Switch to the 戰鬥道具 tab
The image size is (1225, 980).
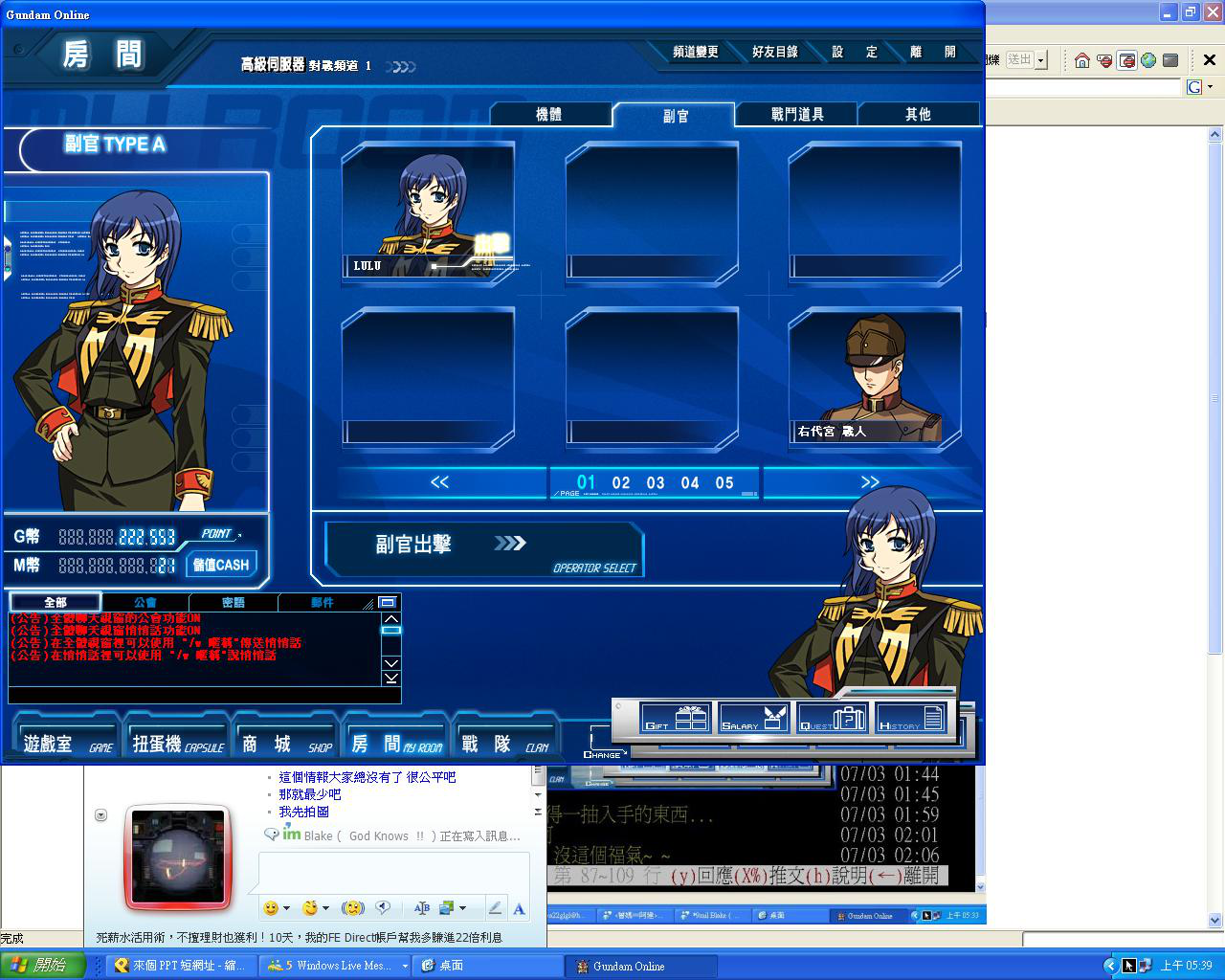coord(797,115)
